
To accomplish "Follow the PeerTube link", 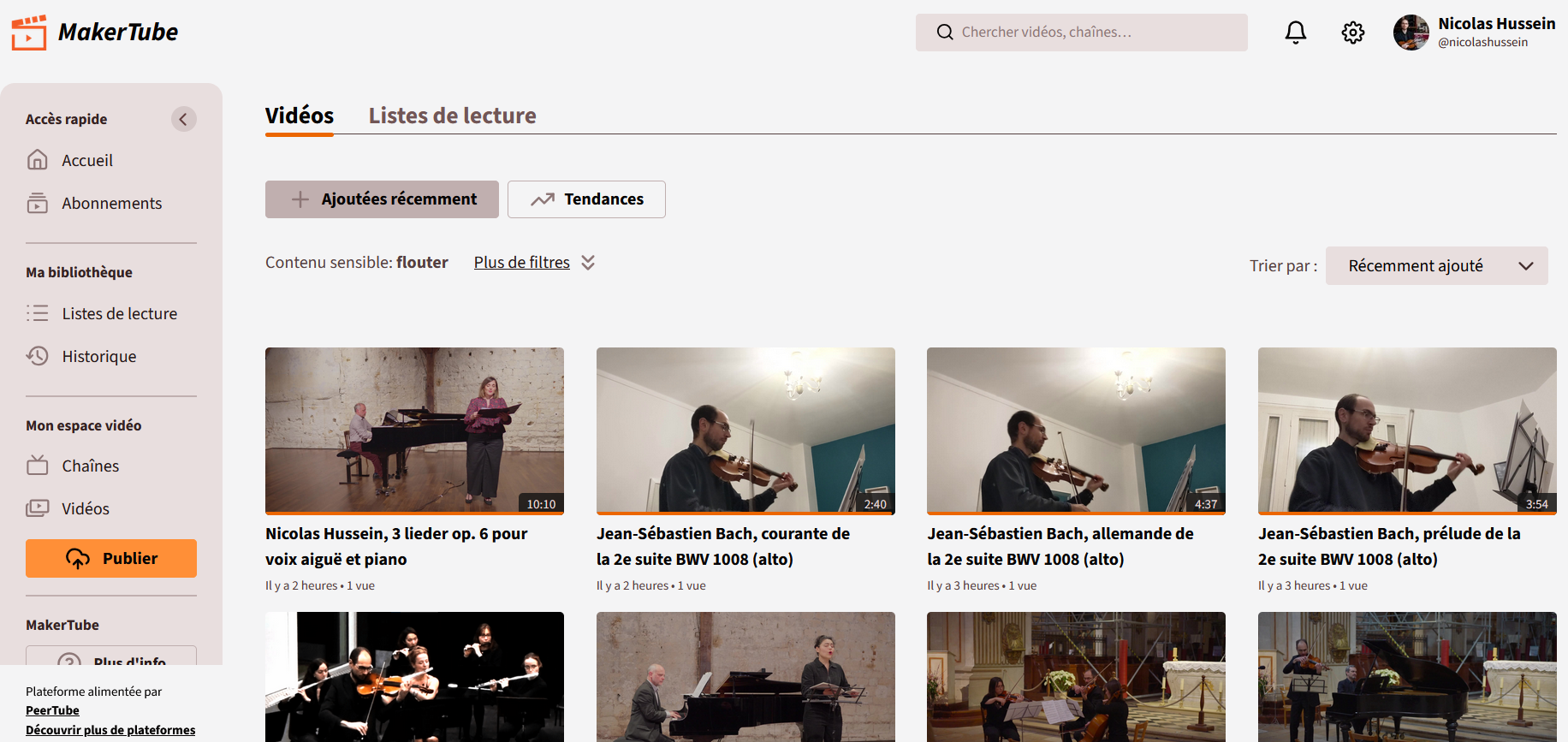I will coord(52,710).
